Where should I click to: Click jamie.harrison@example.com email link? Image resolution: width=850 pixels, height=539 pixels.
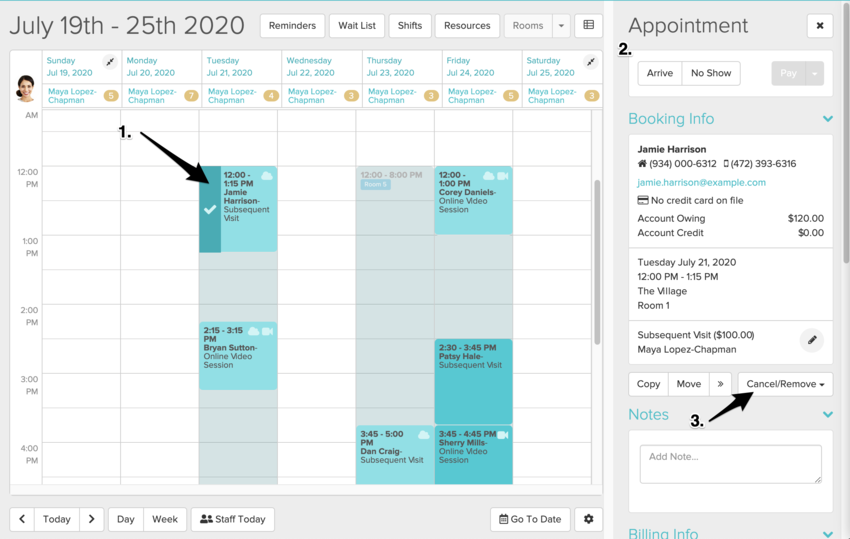click(x=701, y=182)
